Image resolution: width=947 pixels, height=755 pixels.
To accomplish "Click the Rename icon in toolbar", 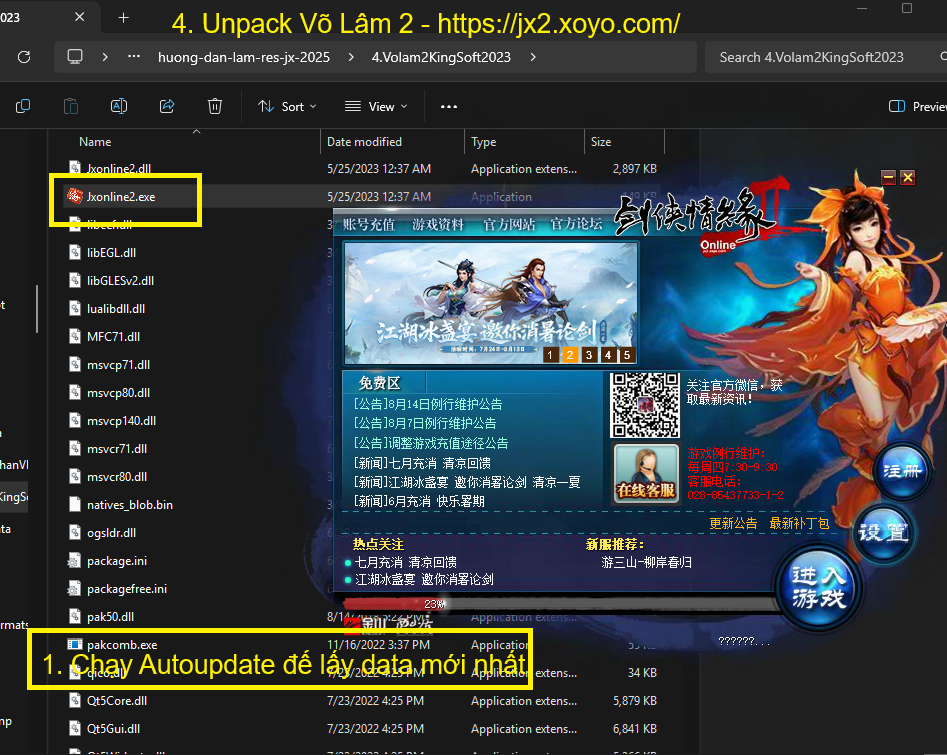I will pyautogui.click(x=119, y=106).
